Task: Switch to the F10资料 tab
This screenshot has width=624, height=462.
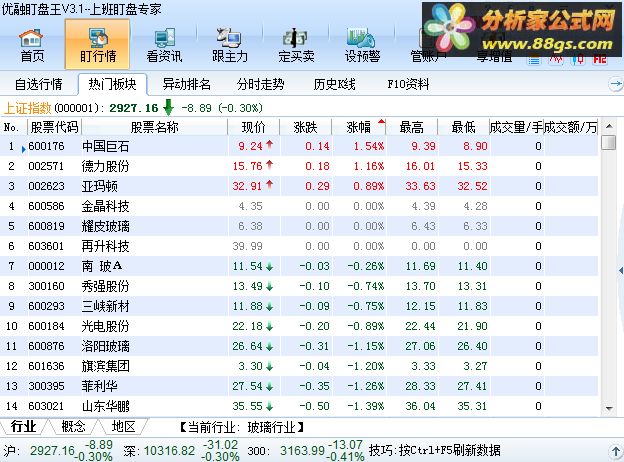Action: tap(408, 84)
